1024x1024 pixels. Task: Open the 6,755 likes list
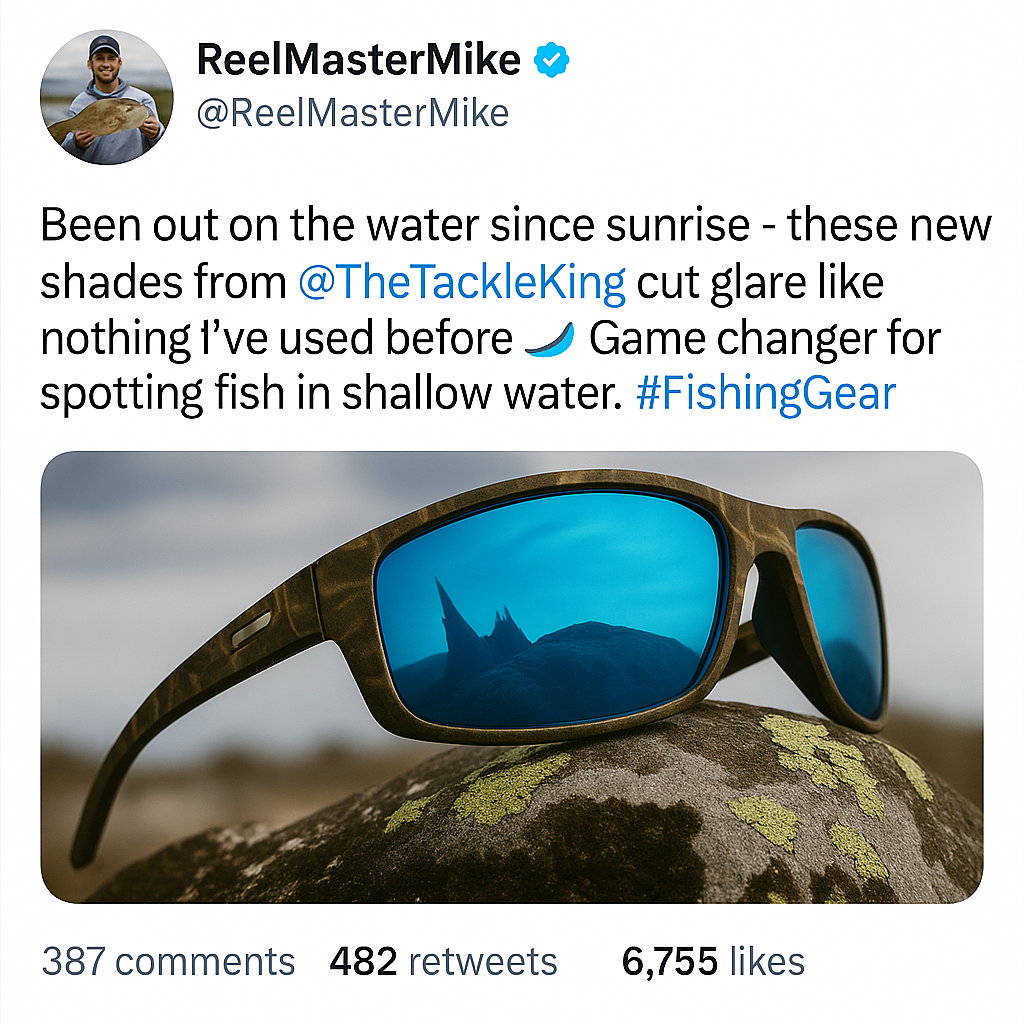[x=713, y=962]
